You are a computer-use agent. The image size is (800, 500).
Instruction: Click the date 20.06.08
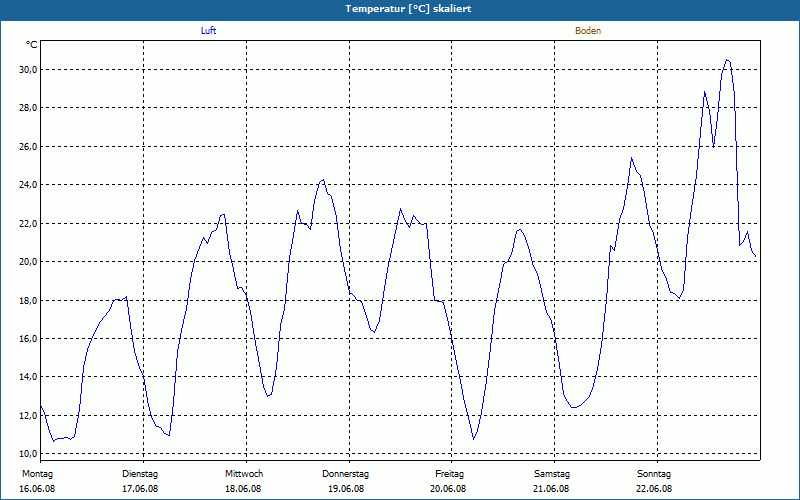coord(448,489)
